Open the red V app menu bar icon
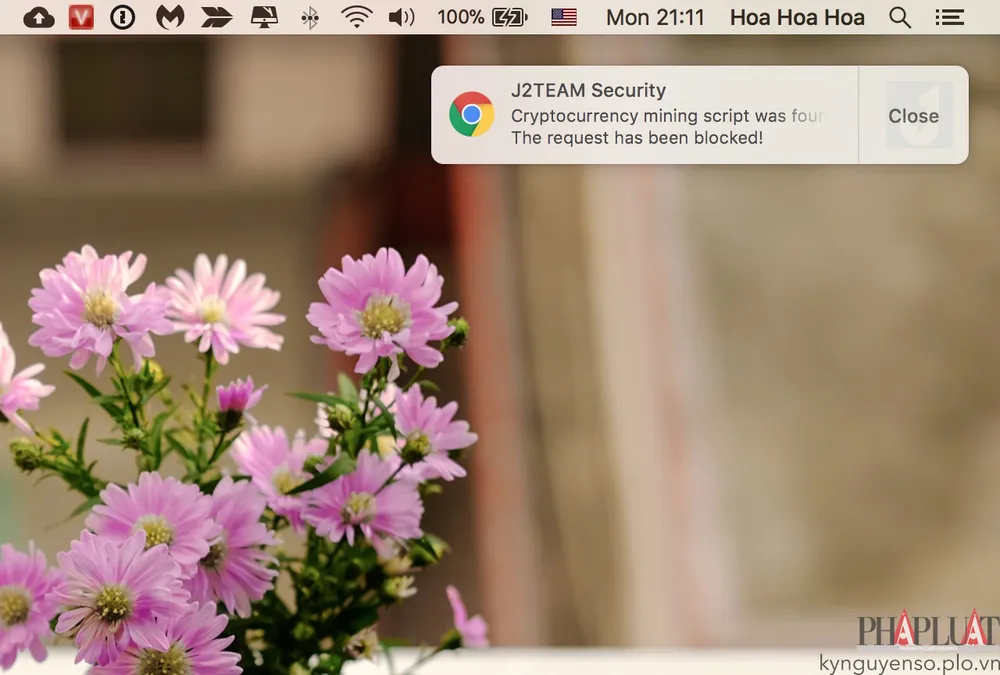 click(x=81, y=17)
